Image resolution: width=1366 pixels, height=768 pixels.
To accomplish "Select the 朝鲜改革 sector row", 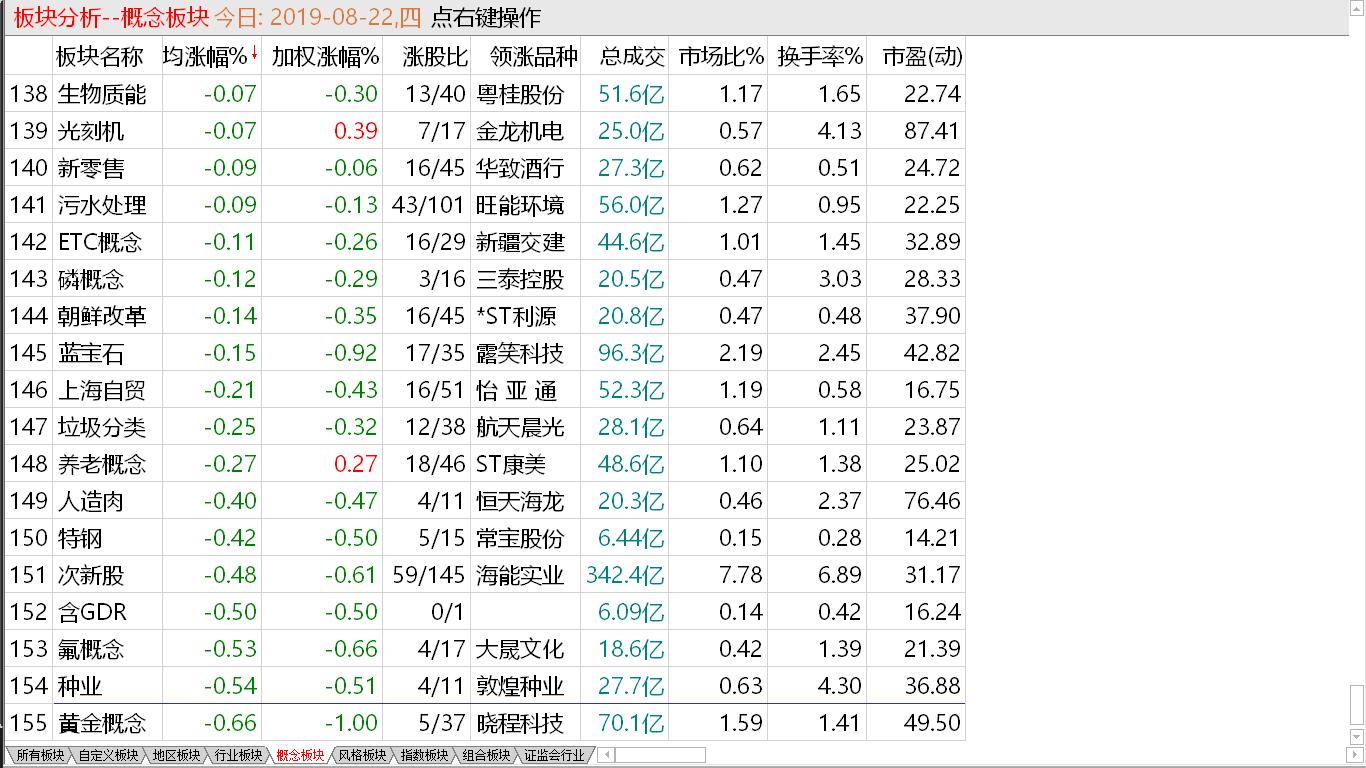I will 485,316.
